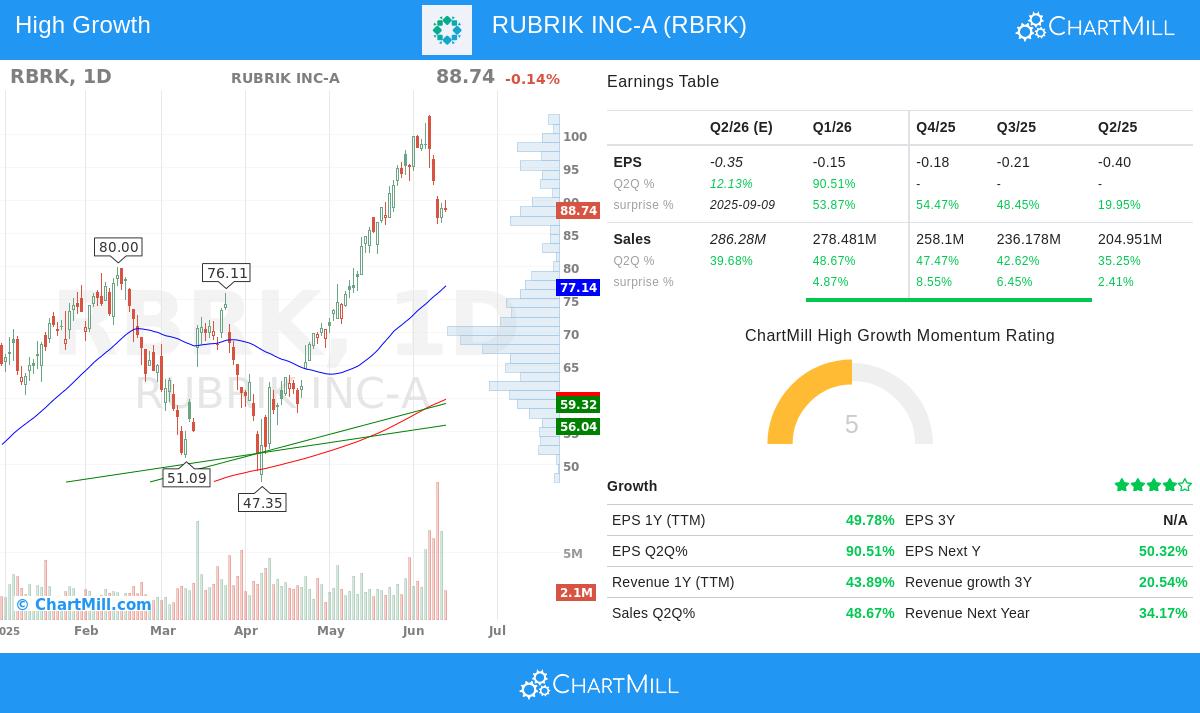Click the green 56.04 price tag

578,427
